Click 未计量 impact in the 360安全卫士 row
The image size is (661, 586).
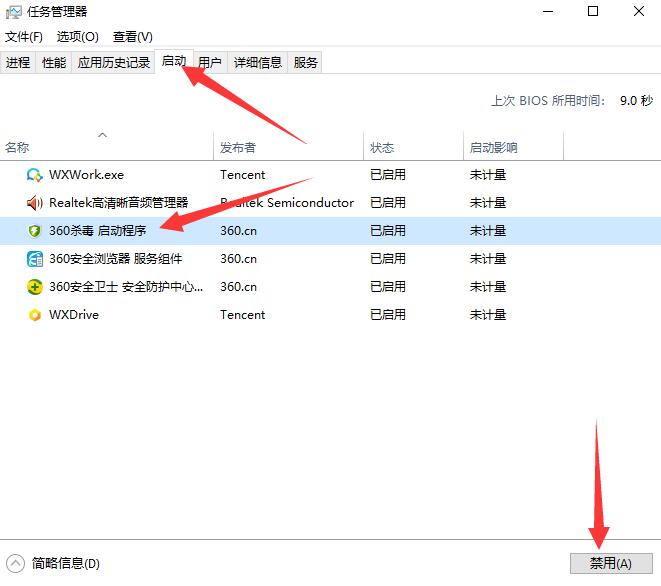click(488, 287)
